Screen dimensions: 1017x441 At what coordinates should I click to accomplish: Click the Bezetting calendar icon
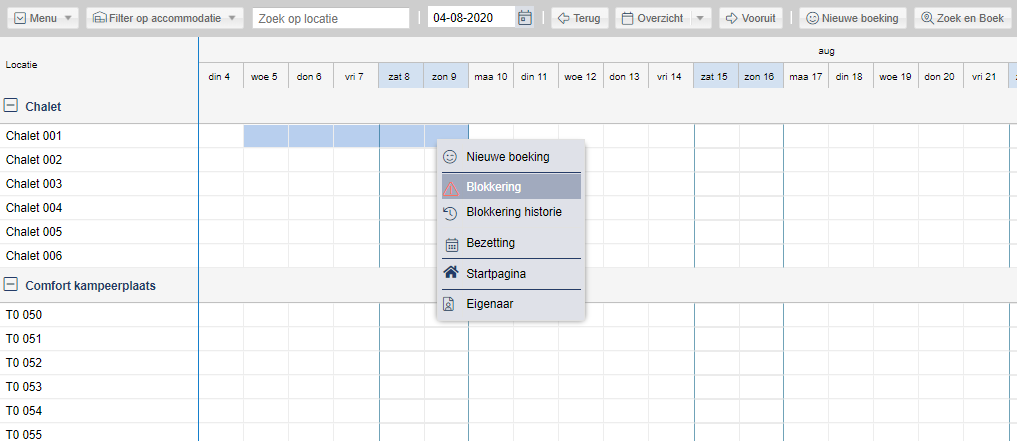coord(451,244)
